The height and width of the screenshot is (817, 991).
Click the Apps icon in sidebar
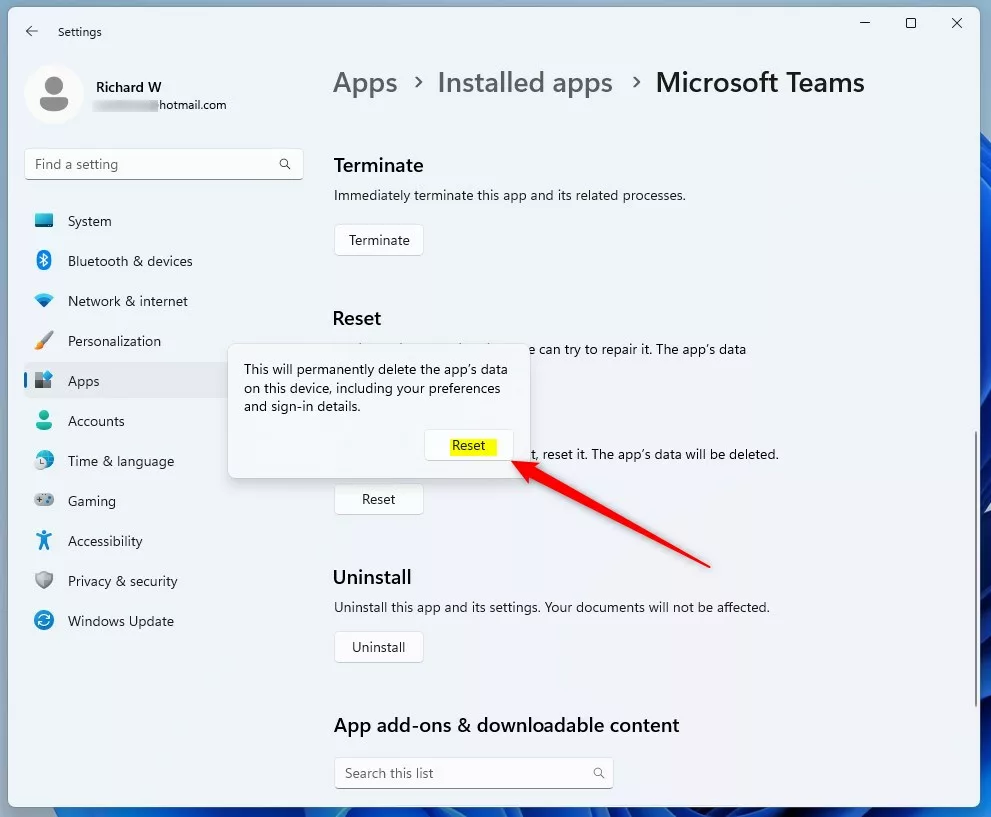[44, 380]
